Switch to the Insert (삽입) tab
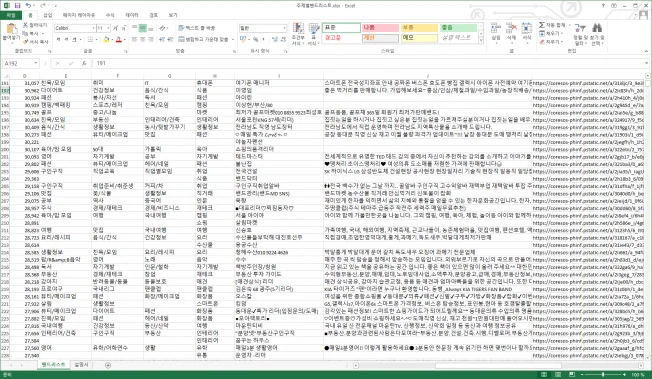Viewport: 652px width, 379px height. [x=48, y=15]
